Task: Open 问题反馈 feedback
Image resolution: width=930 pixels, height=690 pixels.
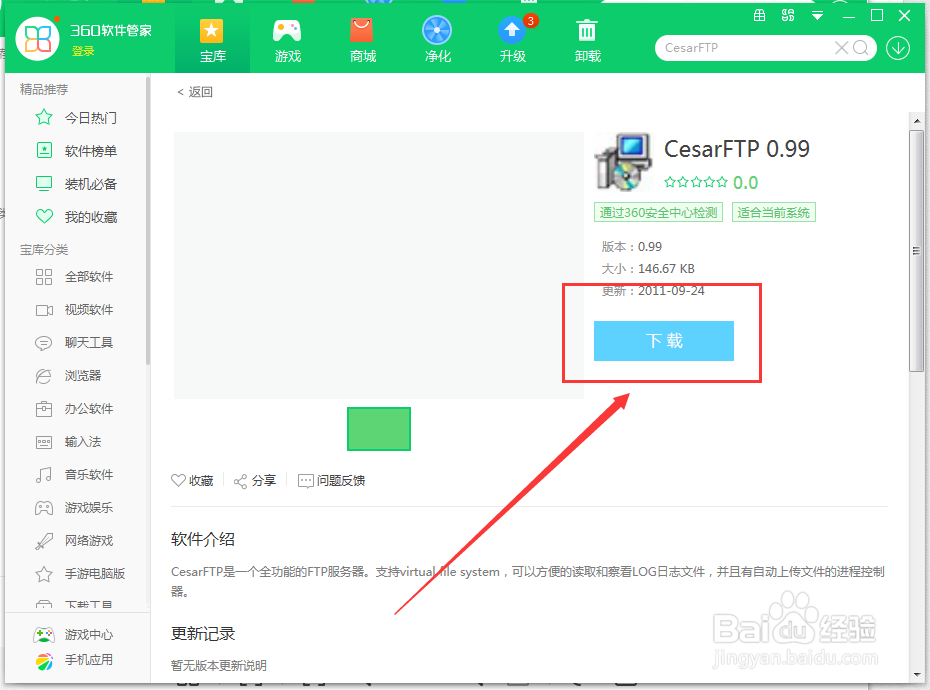Action: click(x=332, y=481)
